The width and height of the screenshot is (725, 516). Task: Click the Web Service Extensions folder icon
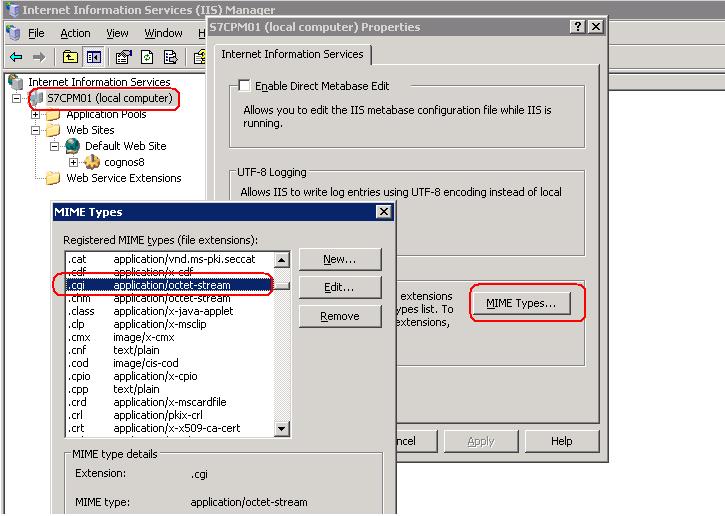pyautogui.click(x=53, y=178)
